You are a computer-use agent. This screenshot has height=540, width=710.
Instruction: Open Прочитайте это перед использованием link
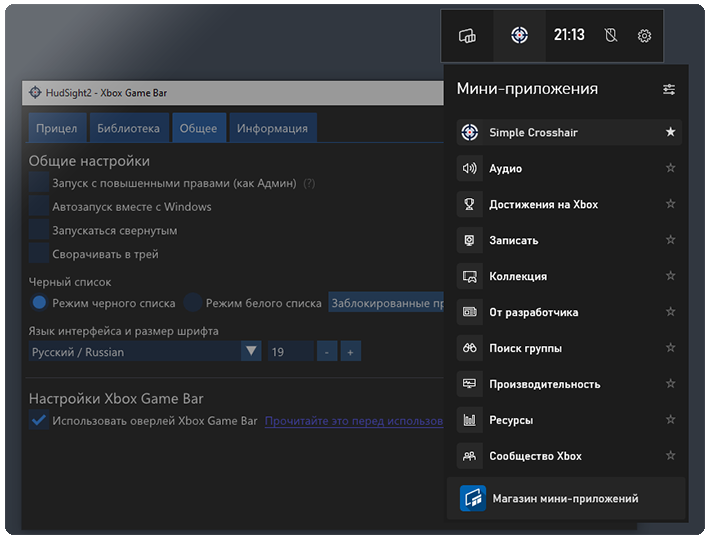tap(354, 421)
